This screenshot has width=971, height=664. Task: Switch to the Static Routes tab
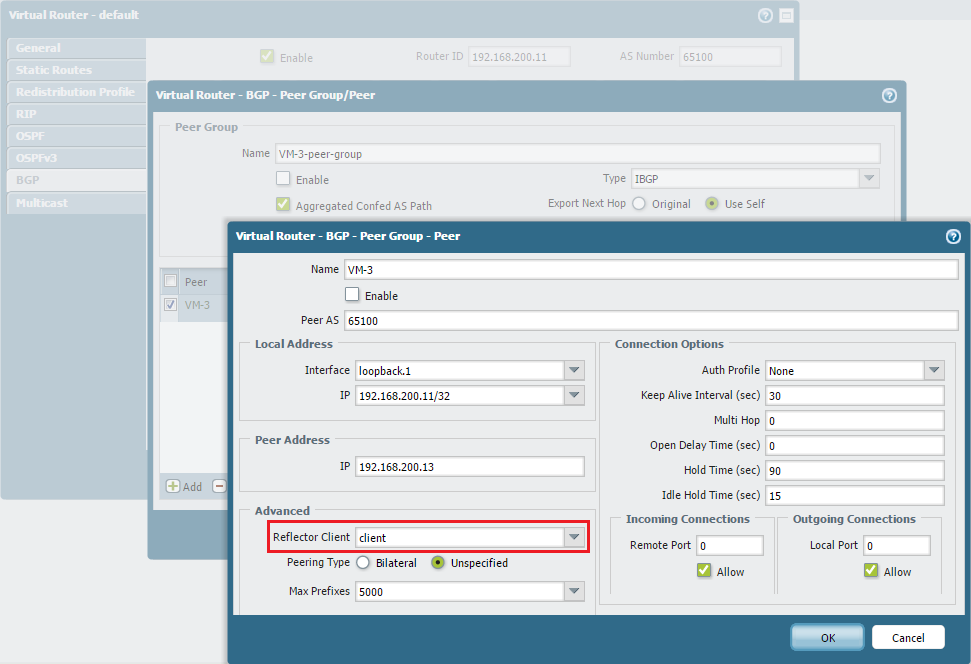54,70
